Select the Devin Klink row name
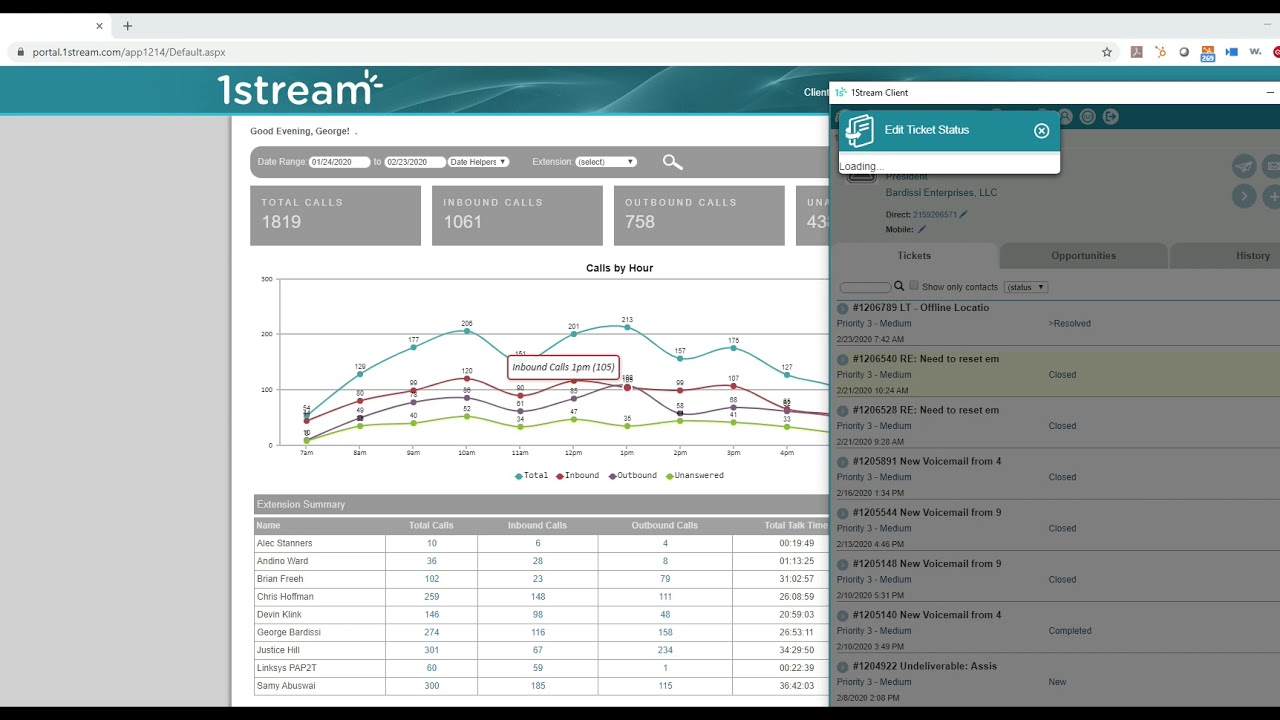This screenshot has width=1280, height=720. coord(279,615)
